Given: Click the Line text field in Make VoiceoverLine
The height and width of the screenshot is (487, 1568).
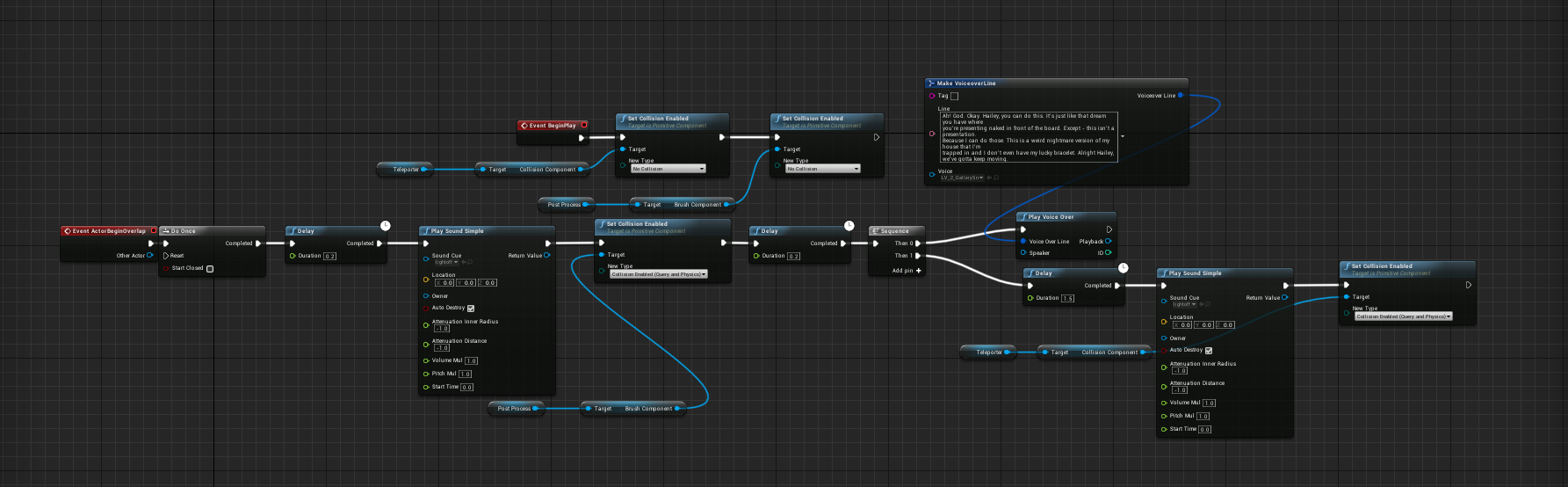Looking at the screenshot, I should coord(1029,136).
